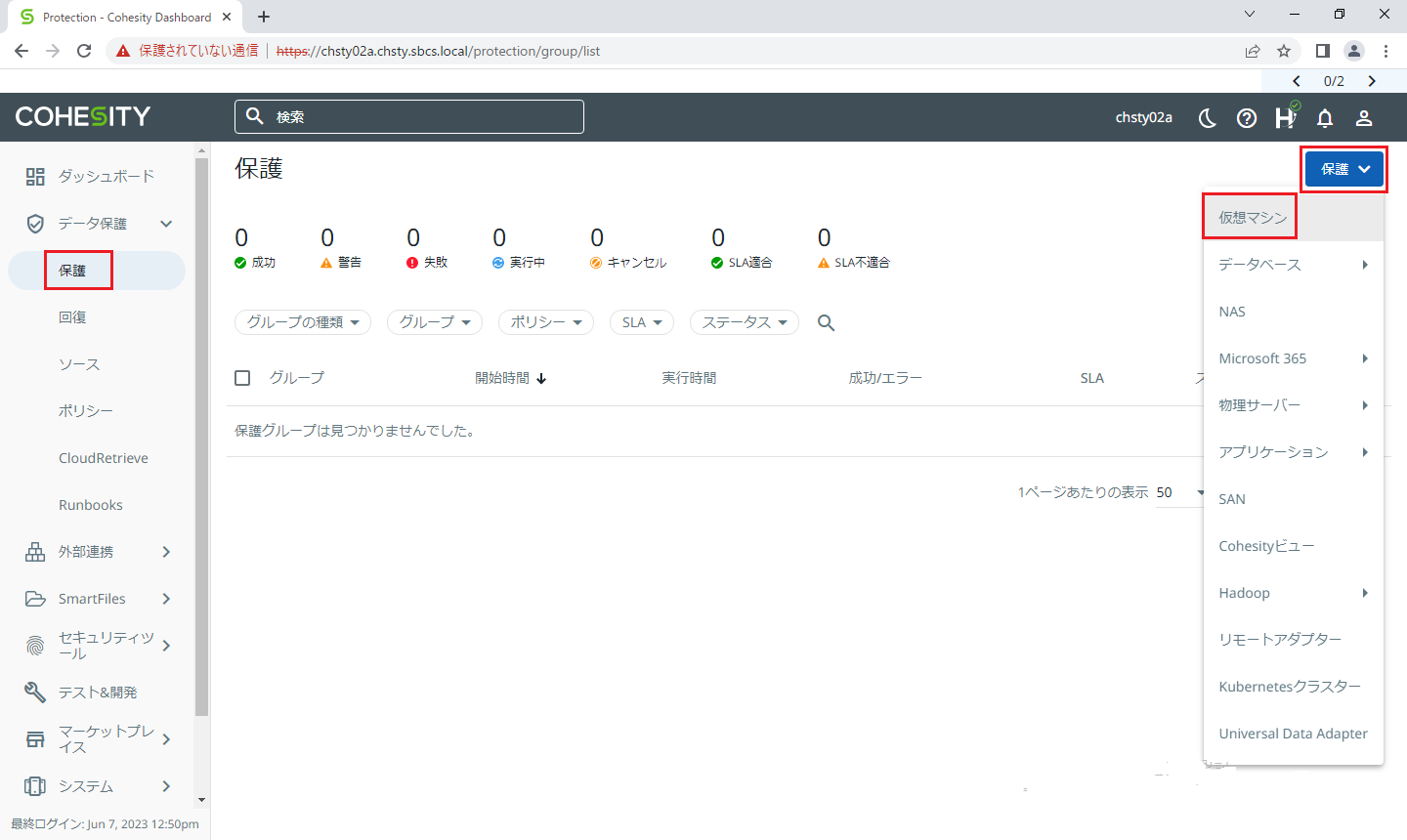Screen dimensions: 1407x840
Task: Open a new browser tab
Action: (x=264, y=17)
